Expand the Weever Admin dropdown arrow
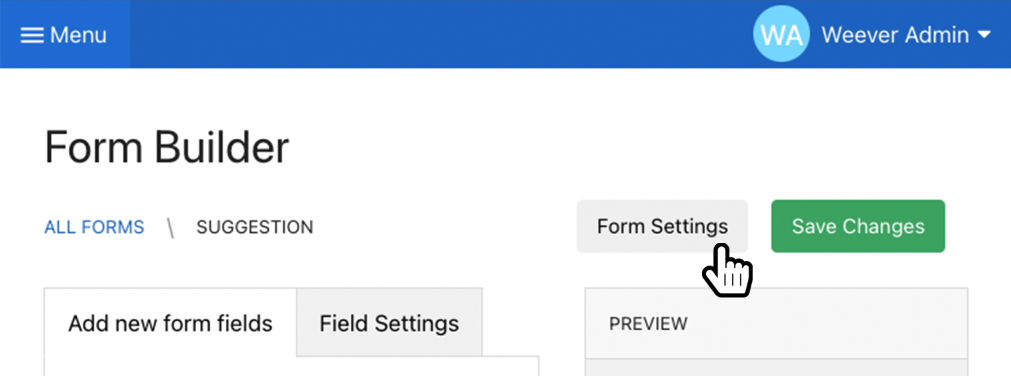Screen dimensions: 1011x376 (984, 35)
